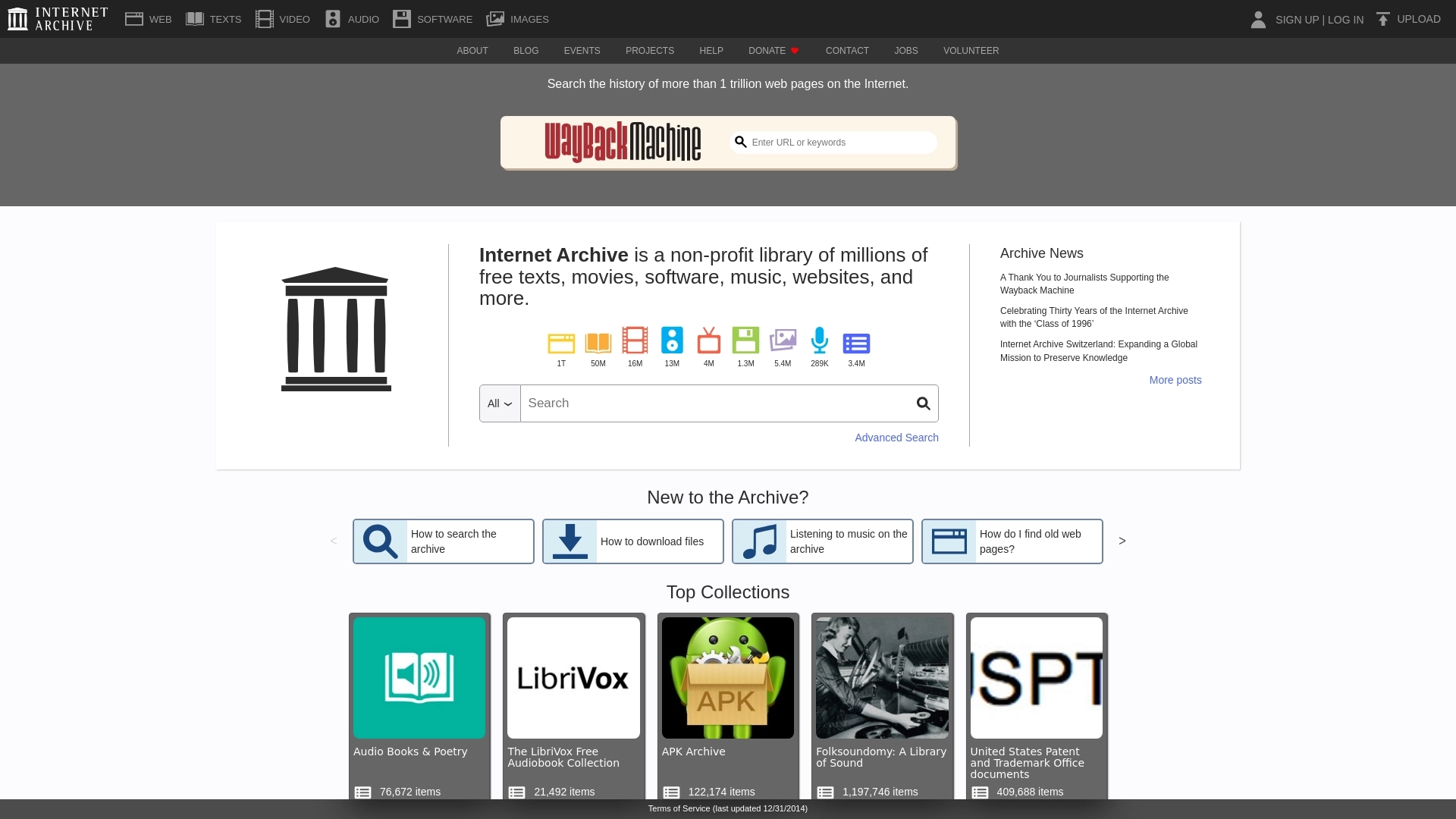
Task: Open the Thank You to Journalists post
Action: (x=1084, y=284)
